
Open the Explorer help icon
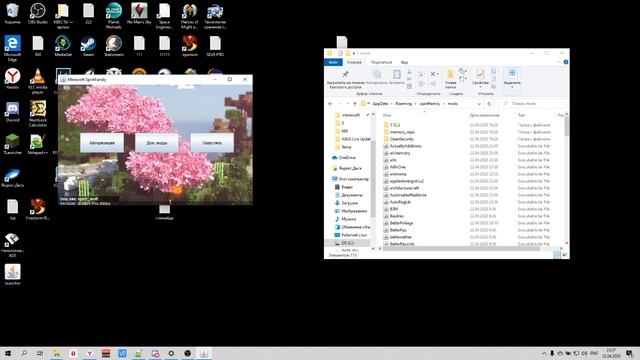click(566, 62)
